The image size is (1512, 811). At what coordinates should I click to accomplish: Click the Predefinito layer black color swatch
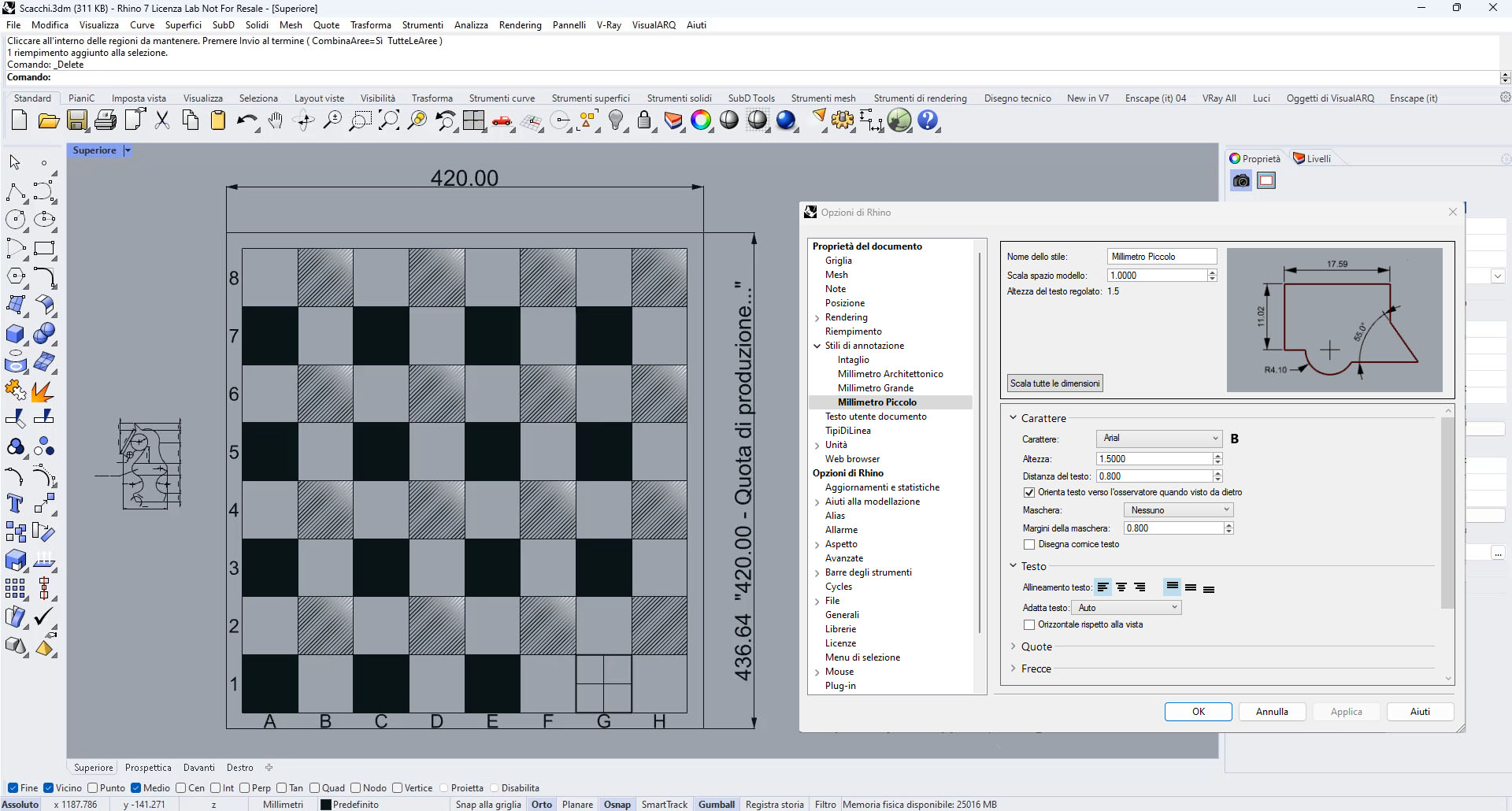coord(325,805)
